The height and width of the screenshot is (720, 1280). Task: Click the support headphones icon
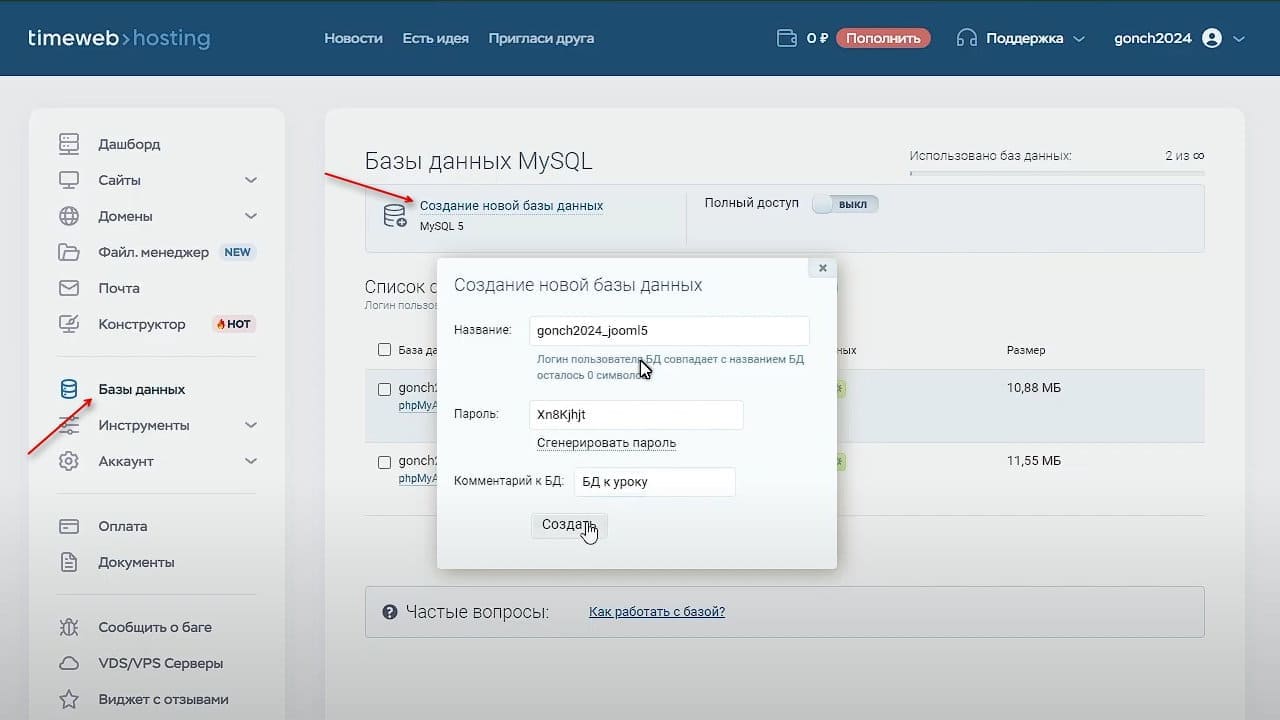(966, 38)
